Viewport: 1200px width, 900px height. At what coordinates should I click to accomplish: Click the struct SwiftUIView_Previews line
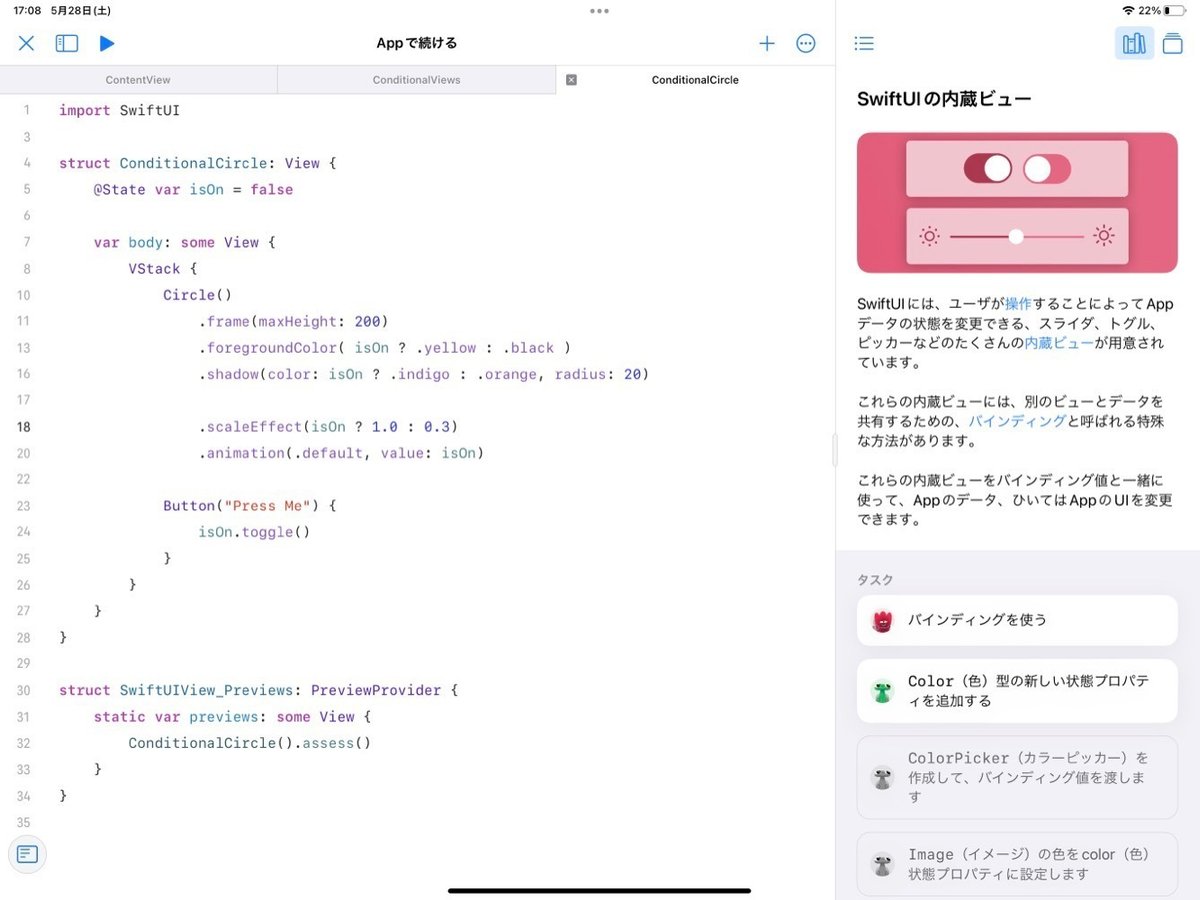(258, 690)
